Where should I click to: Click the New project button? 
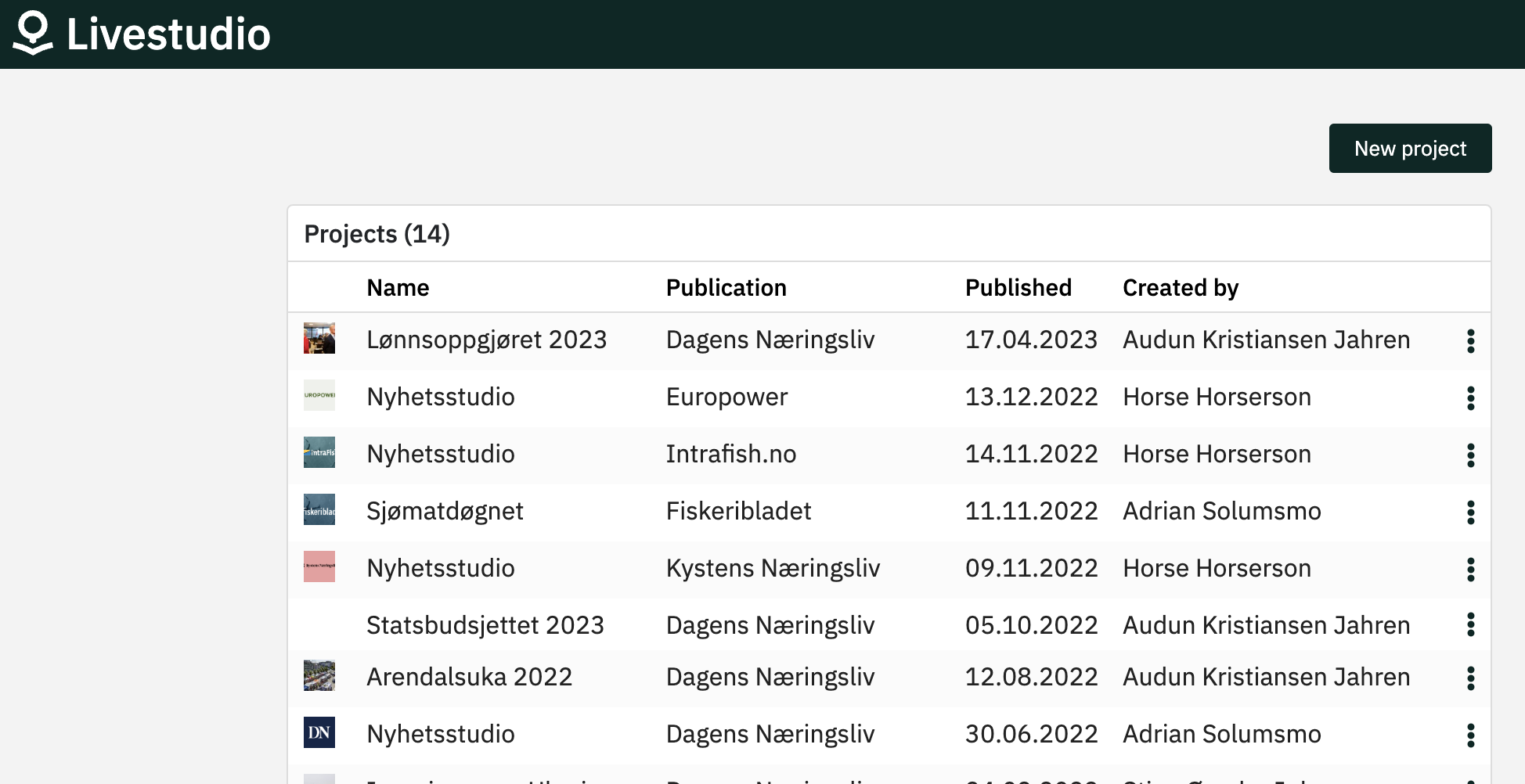click(x=1409, y=148)
